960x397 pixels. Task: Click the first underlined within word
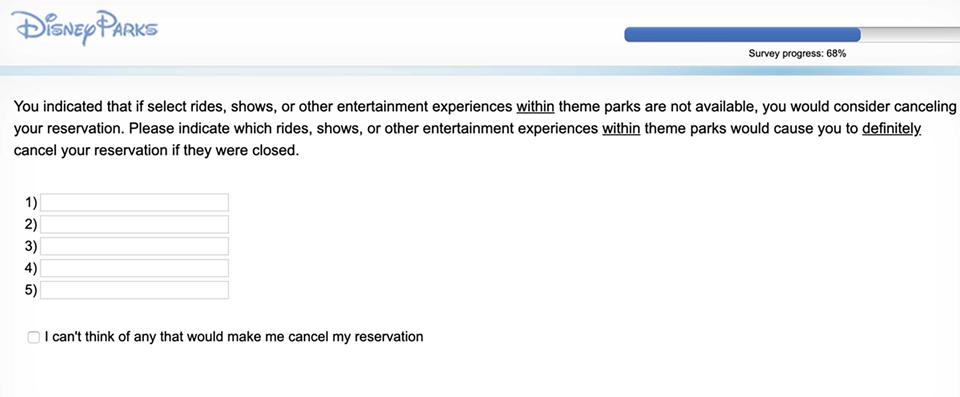click(536, 107)
